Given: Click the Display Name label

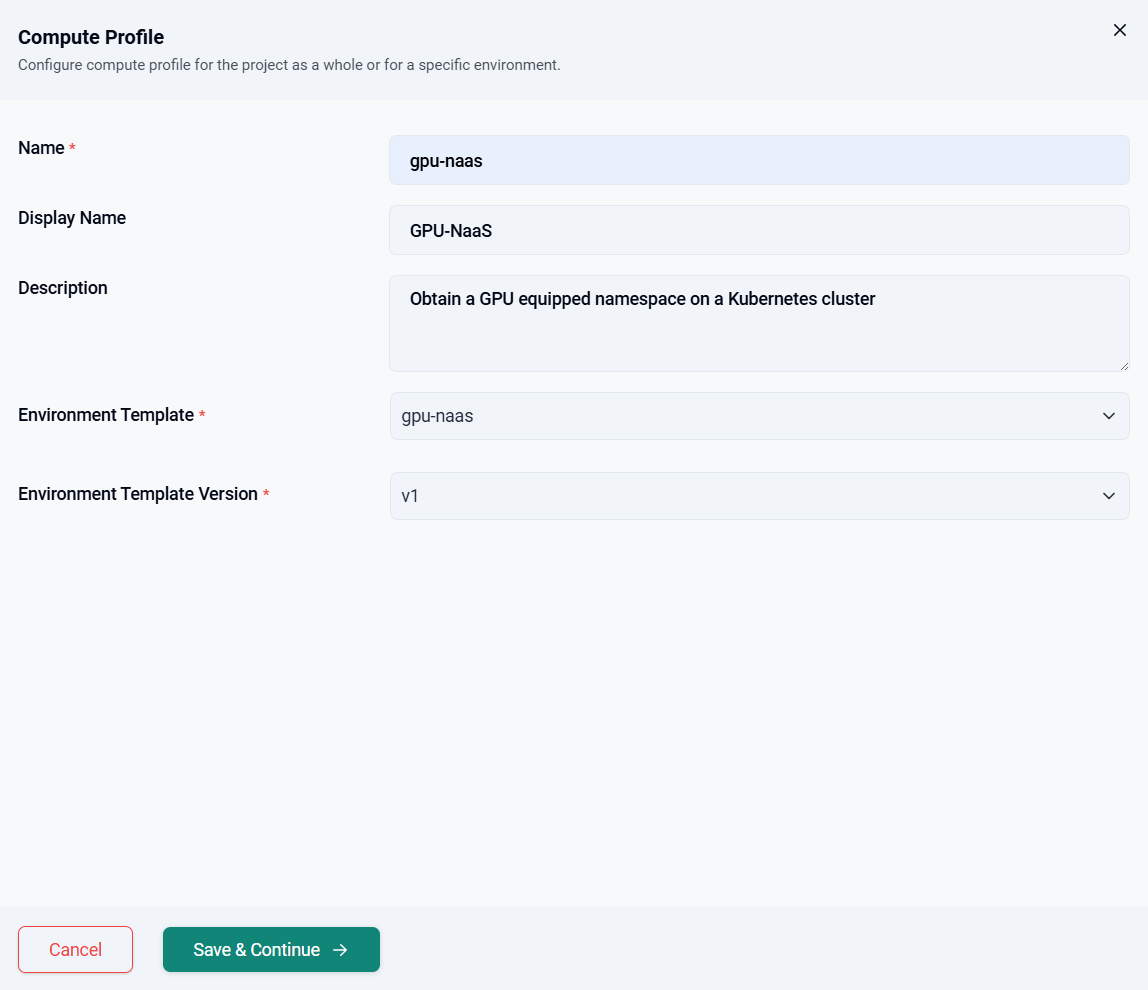Looking at the screenshot, I should coord(72,218).
